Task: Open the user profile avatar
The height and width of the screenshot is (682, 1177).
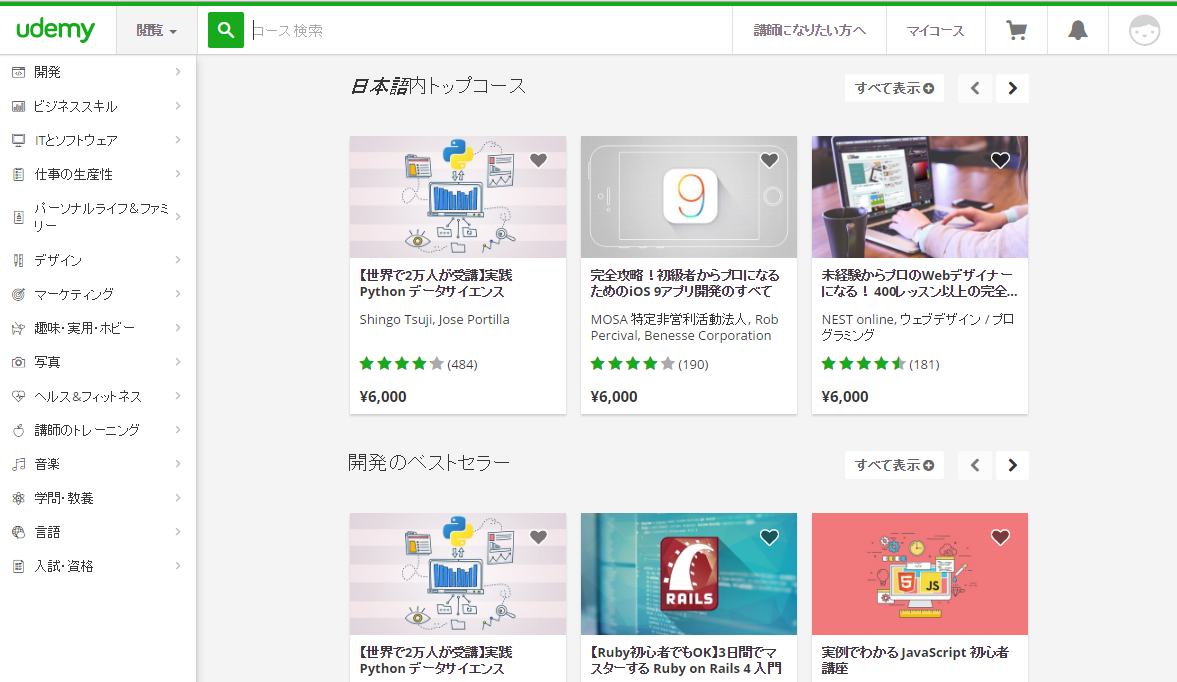Action: pyautogui.click(x=1144, y=31)
